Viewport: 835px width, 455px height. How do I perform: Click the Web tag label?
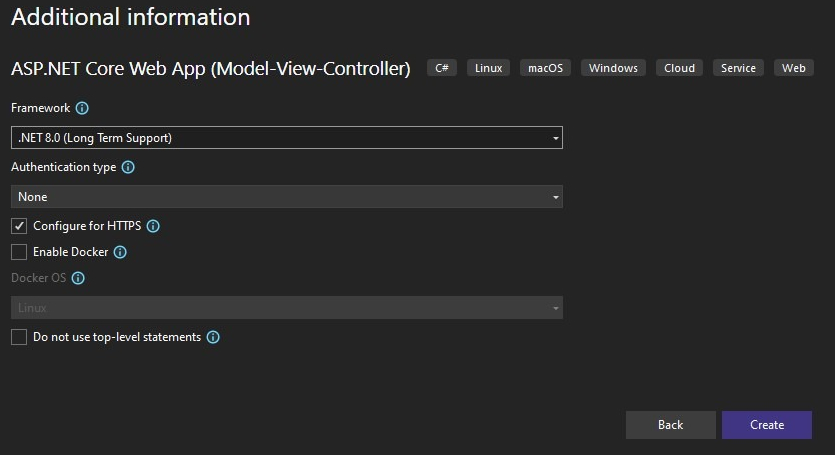click(x=794, y=68)
